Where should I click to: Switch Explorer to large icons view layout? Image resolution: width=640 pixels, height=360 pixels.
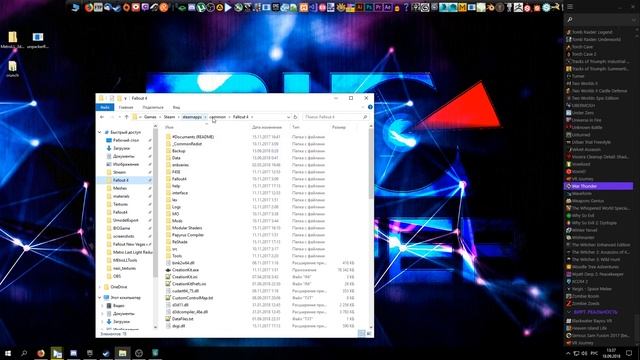(369, 333)
